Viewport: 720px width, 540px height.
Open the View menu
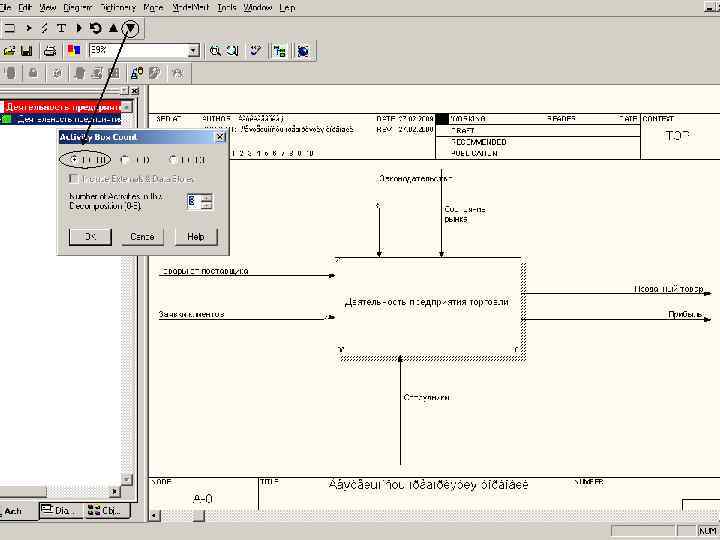(x=48, y=8)
